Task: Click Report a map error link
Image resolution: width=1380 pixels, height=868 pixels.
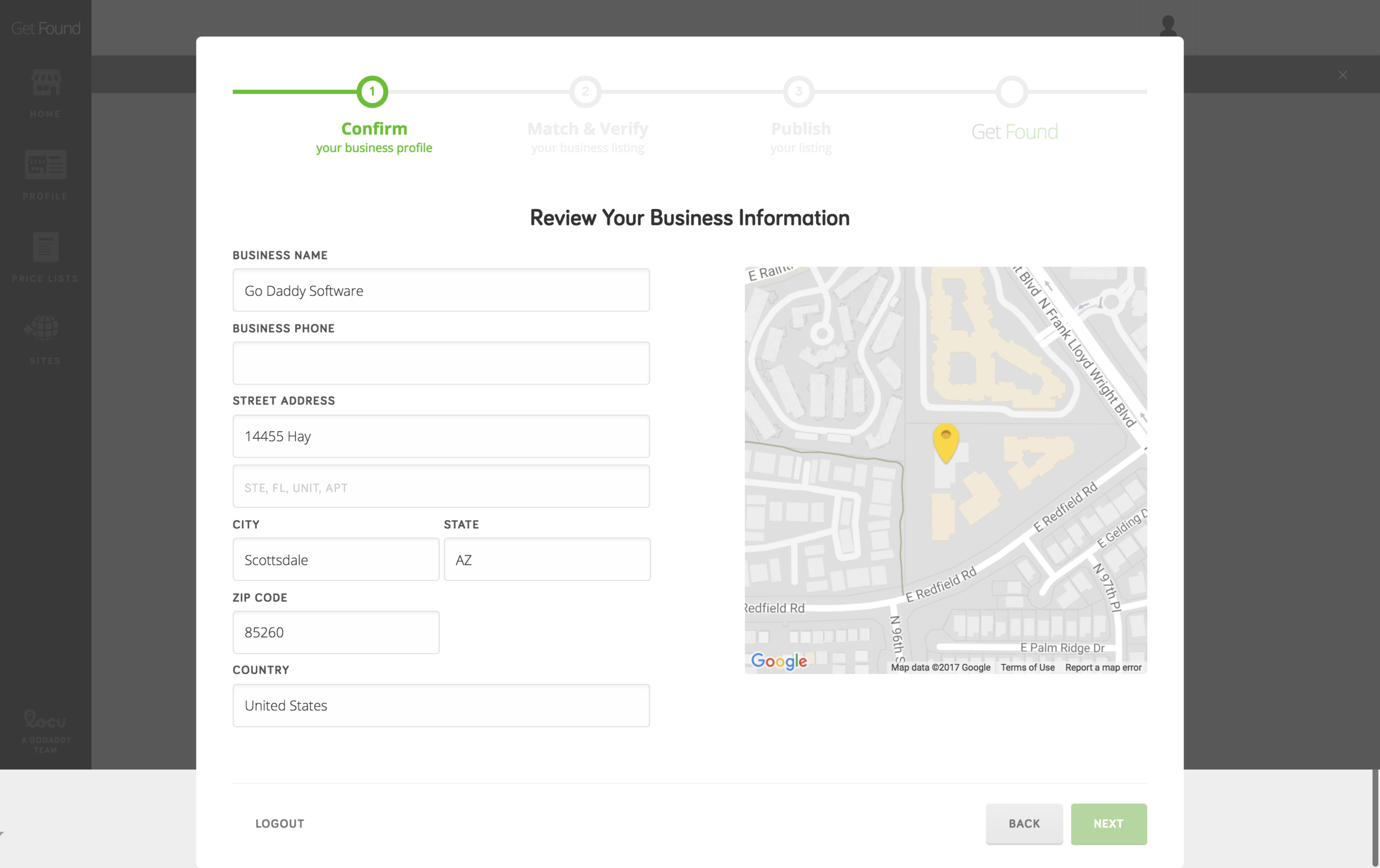Action: (x=1103, y=668)
